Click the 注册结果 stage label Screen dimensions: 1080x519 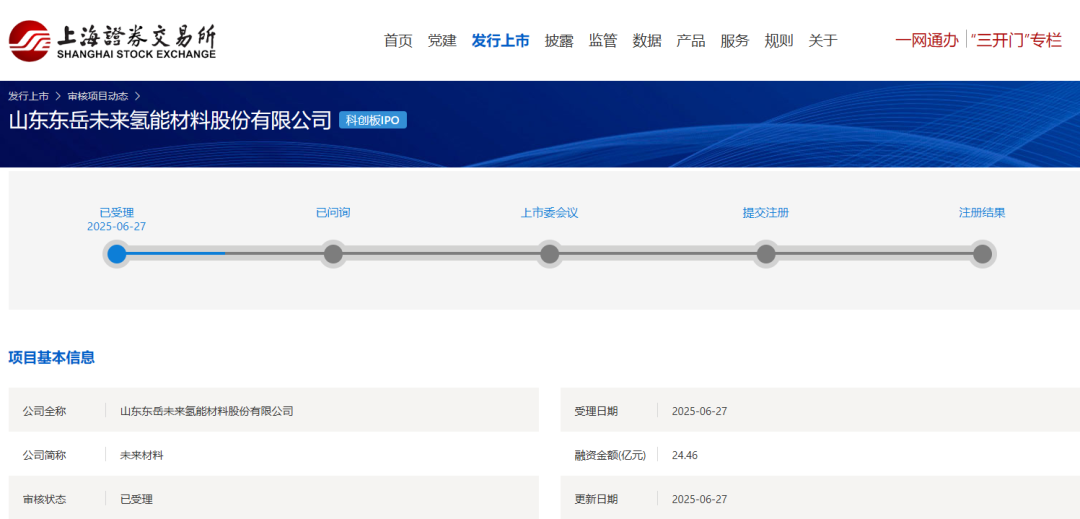click(x=982, y=213)
